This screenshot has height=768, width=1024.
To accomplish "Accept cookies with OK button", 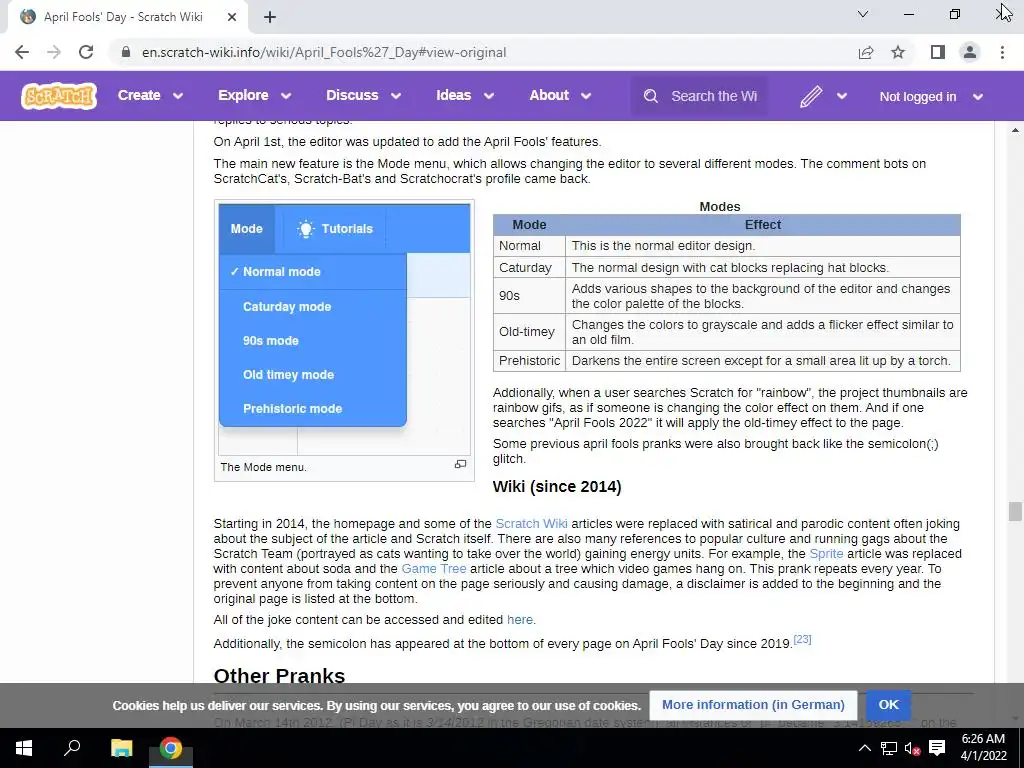I will tap(888, 705).
